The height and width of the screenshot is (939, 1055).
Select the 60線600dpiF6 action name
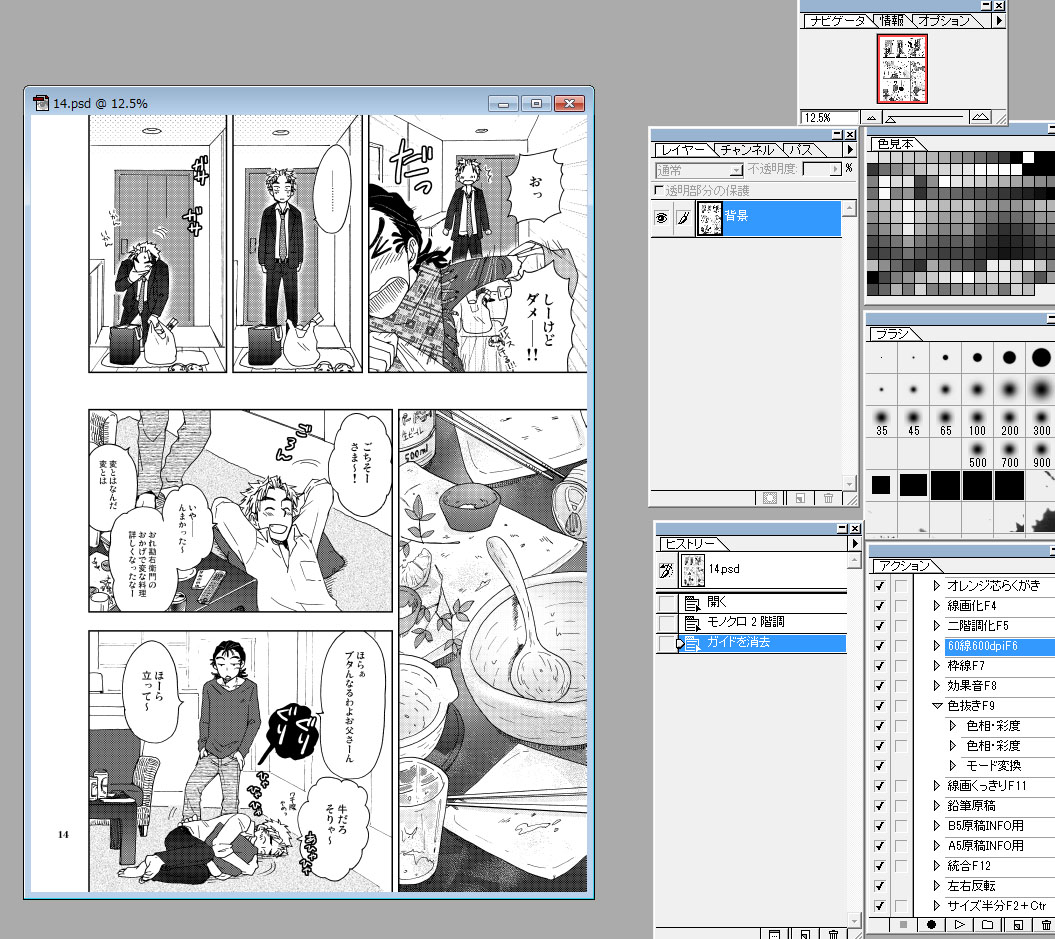(x=982, y=646)
